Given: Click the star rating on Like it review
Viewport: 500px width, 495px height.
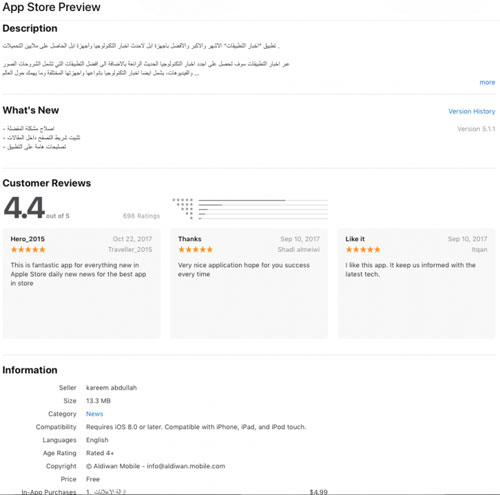Looking at the screenshot, I should (x=363, y=249).
